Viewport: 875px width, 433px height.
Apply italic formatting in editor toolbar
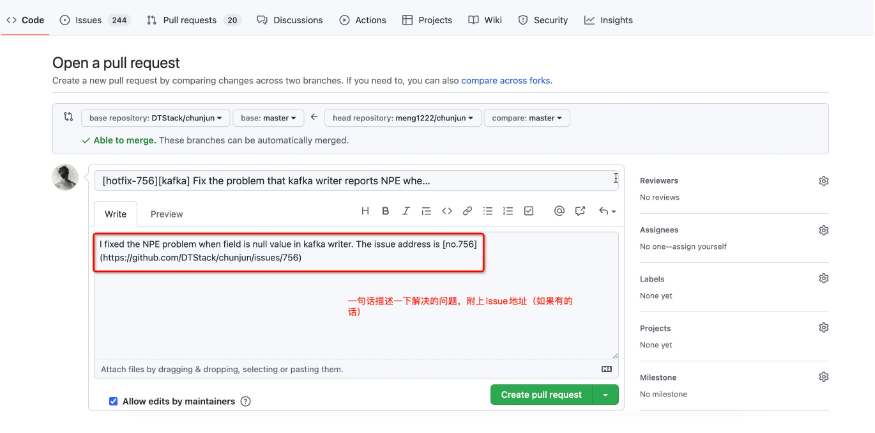coord(406,211)
